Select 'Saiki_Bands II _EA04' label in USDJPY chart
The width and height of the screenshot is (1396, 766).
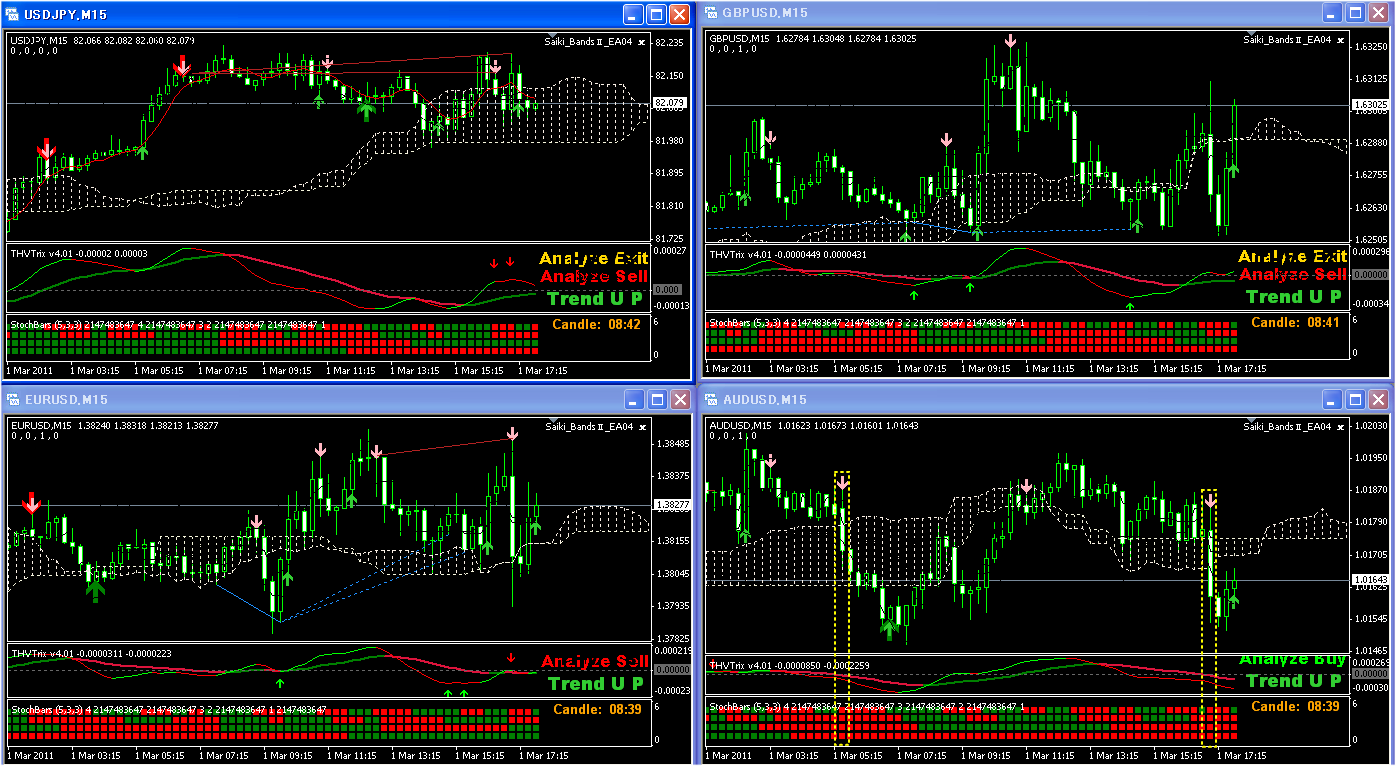[588, 40]
